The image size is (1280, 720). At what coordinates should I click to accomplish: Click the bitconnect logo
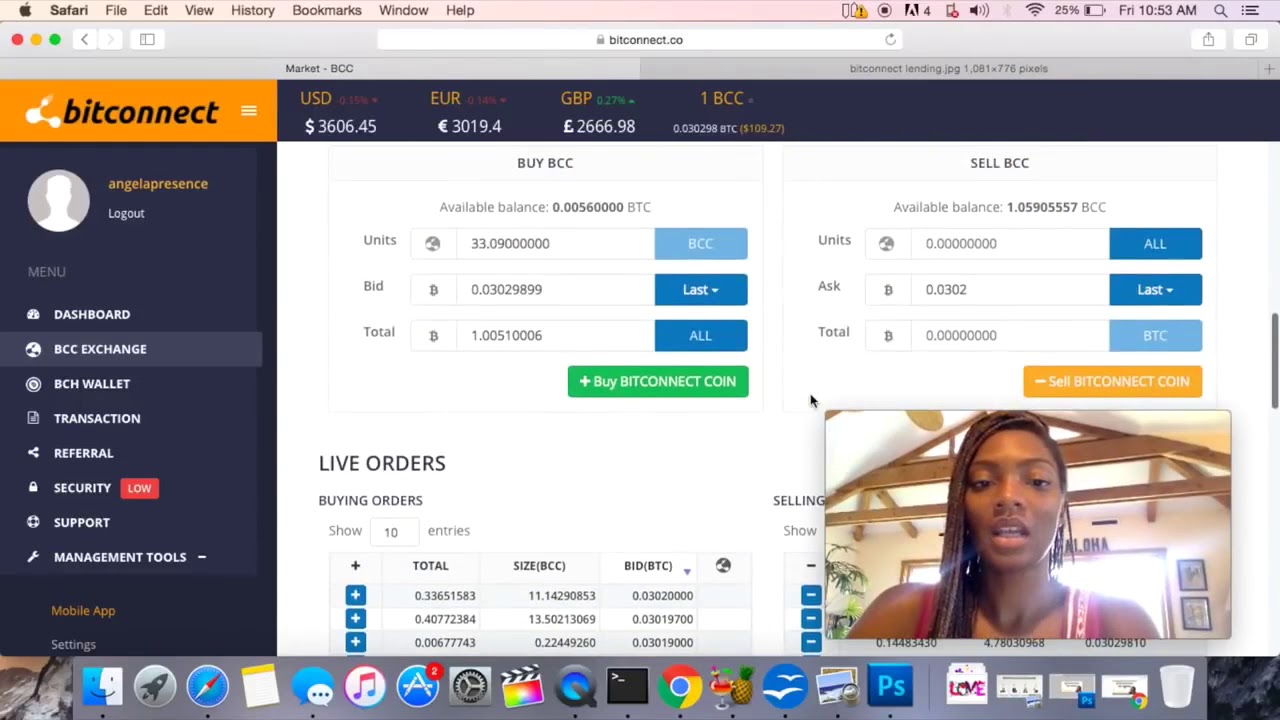tap(121, 111)
